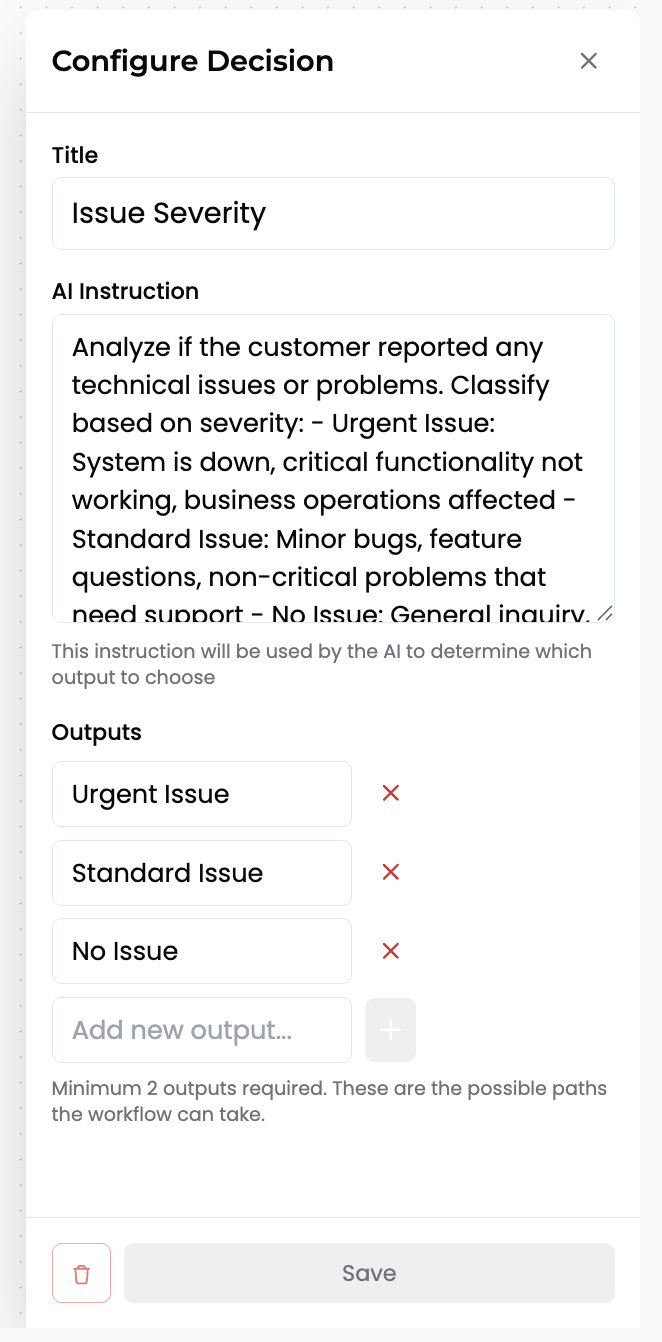Select the Urgent Issue output field
Image resolution: width=662 pixels, height=1342 pixels.
tap(200, 793)
